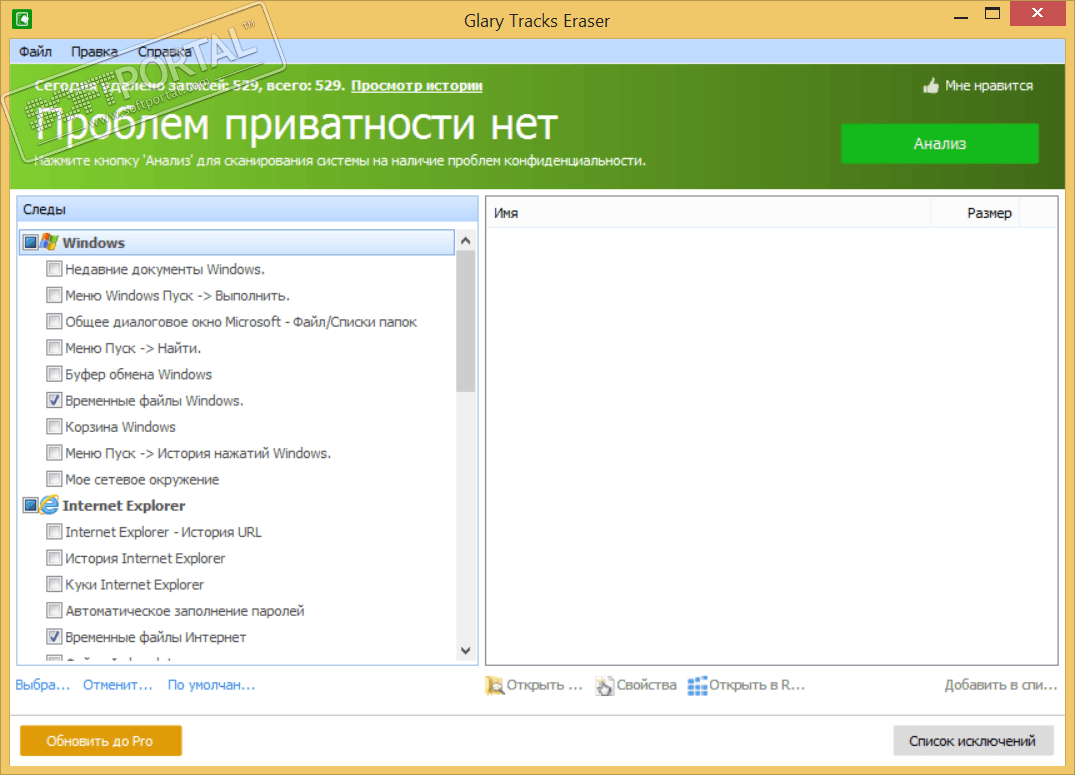
Task: Click the tracks list scroll down arrow
Action: click(466, 650)
